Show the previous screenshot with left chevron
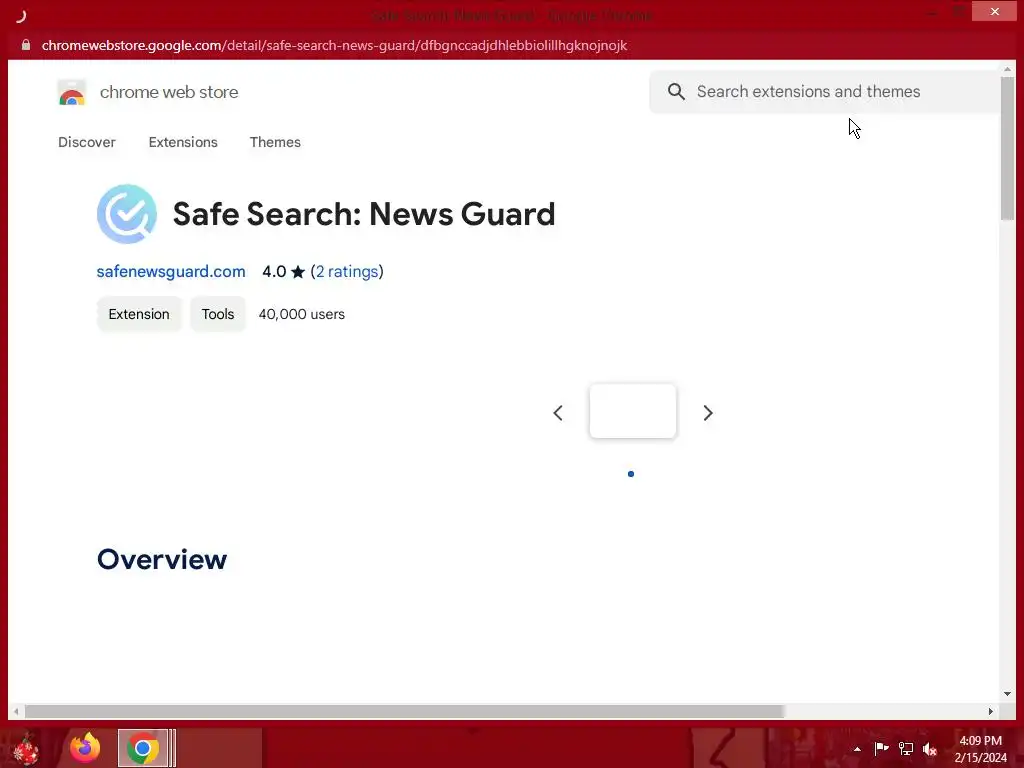This screenshot has width=1024, height=768. point(558,413)
